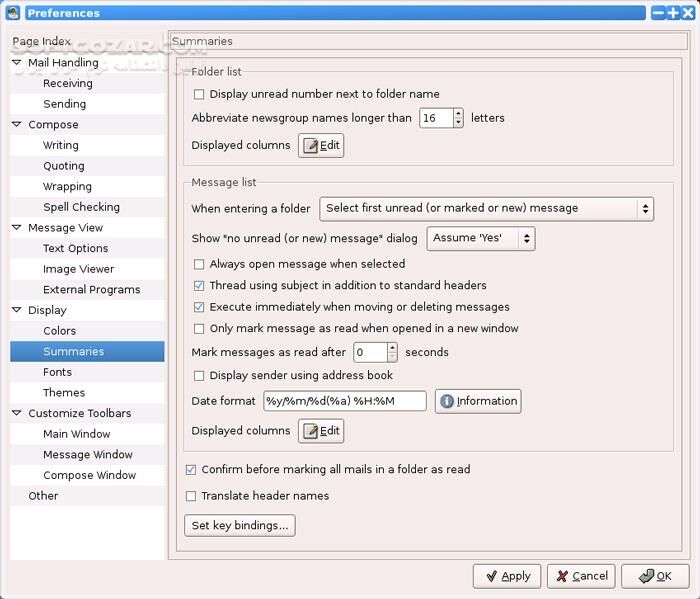
Task: Click the Date format text field
Action: 344,401
